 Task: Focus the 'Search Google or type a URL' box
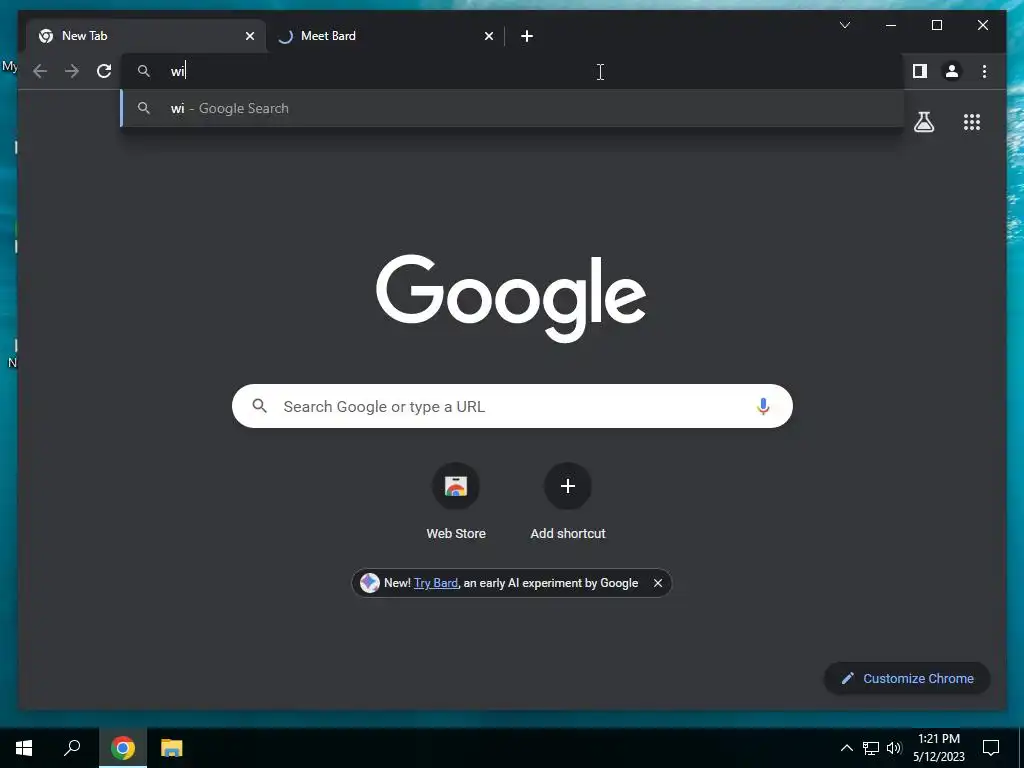click(512, 406)
